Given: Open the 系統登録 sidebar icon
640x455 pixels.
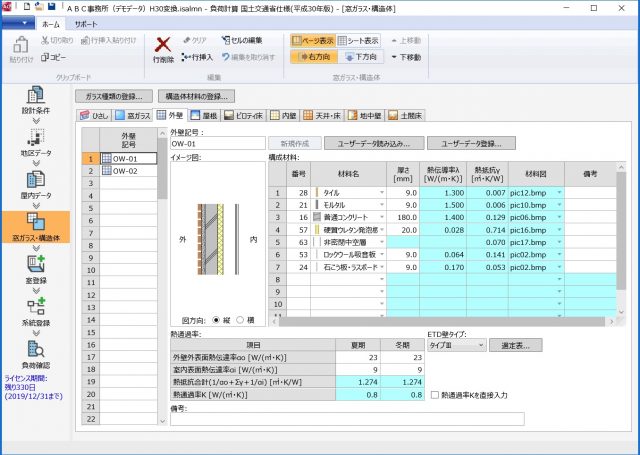Looking at the screenshot, I should tap(34, 310).
